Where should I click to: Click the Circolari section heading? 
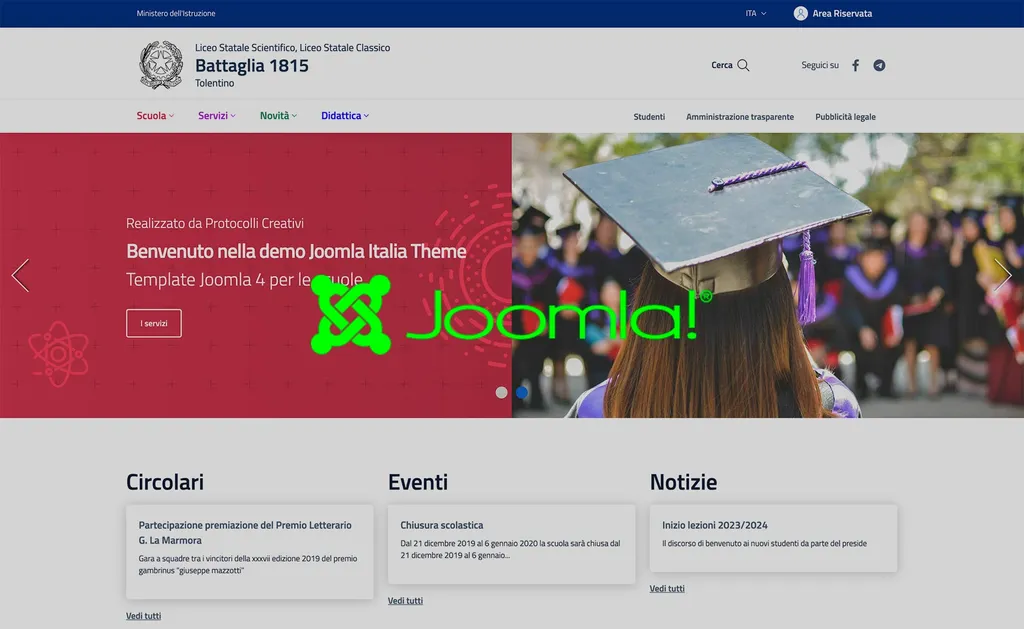tap(165, 482)
